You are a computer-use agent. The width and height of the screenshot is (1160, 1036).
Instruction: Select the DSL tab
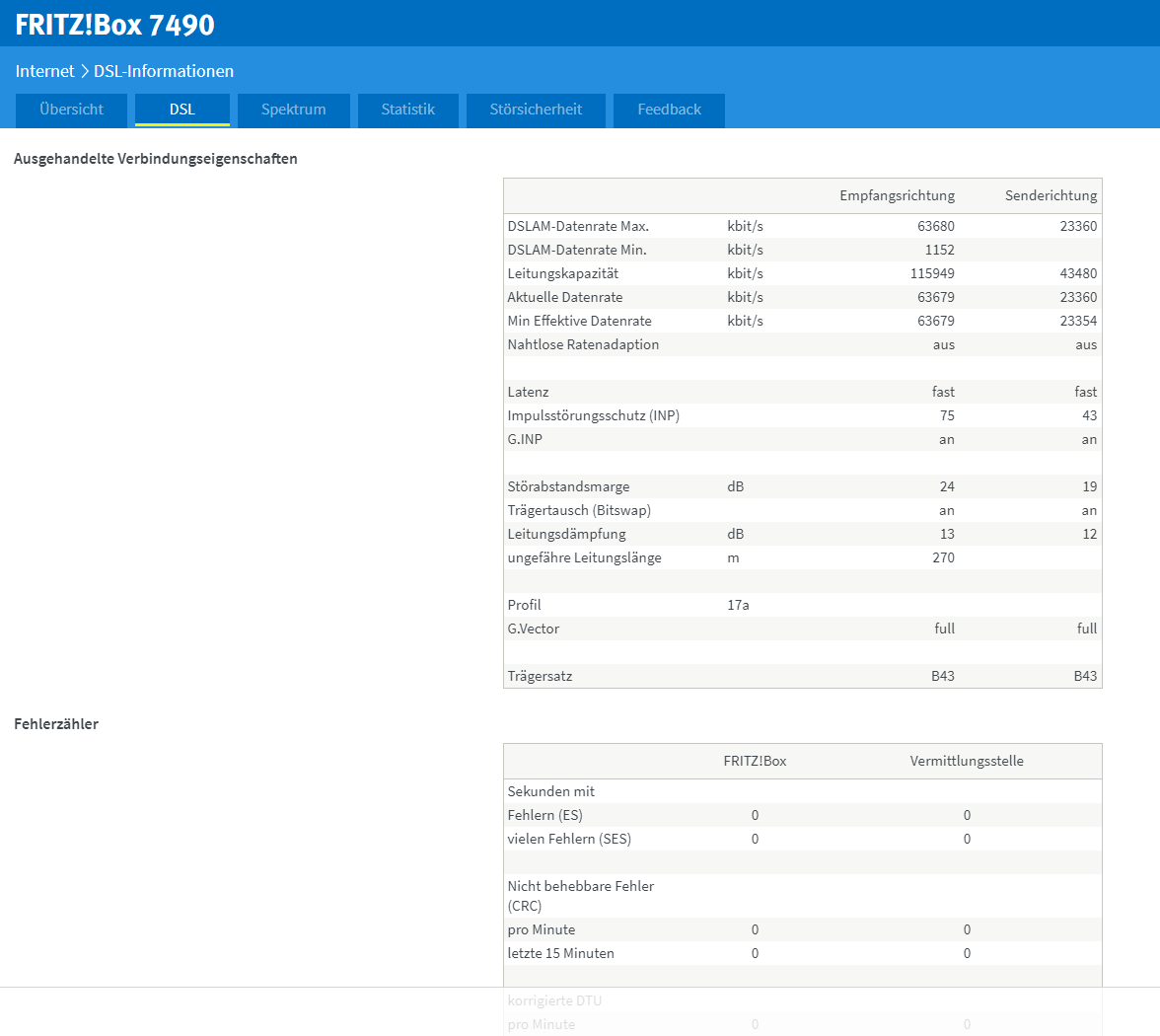(x=181, y=110)
